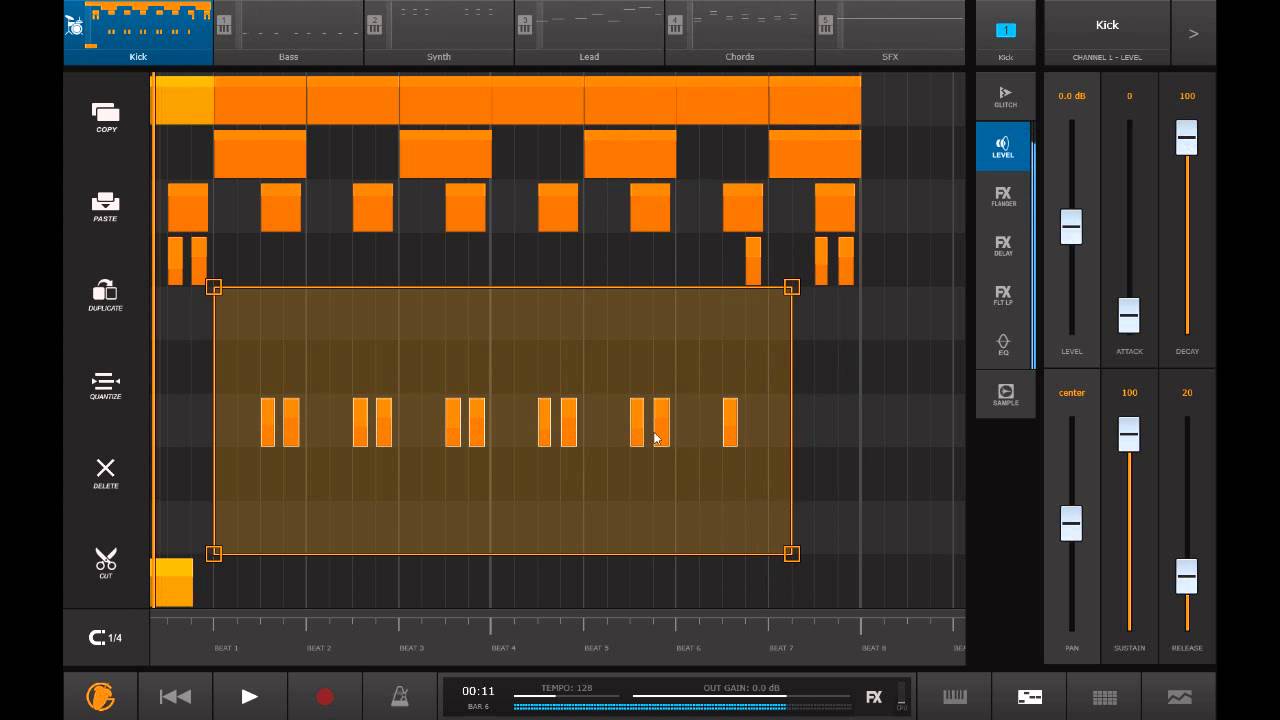The width and height of the screenshot is (1280, 720).
Task: Go to the next channel page arrow
Action: pyautogui.click(x=1193, y=33)
